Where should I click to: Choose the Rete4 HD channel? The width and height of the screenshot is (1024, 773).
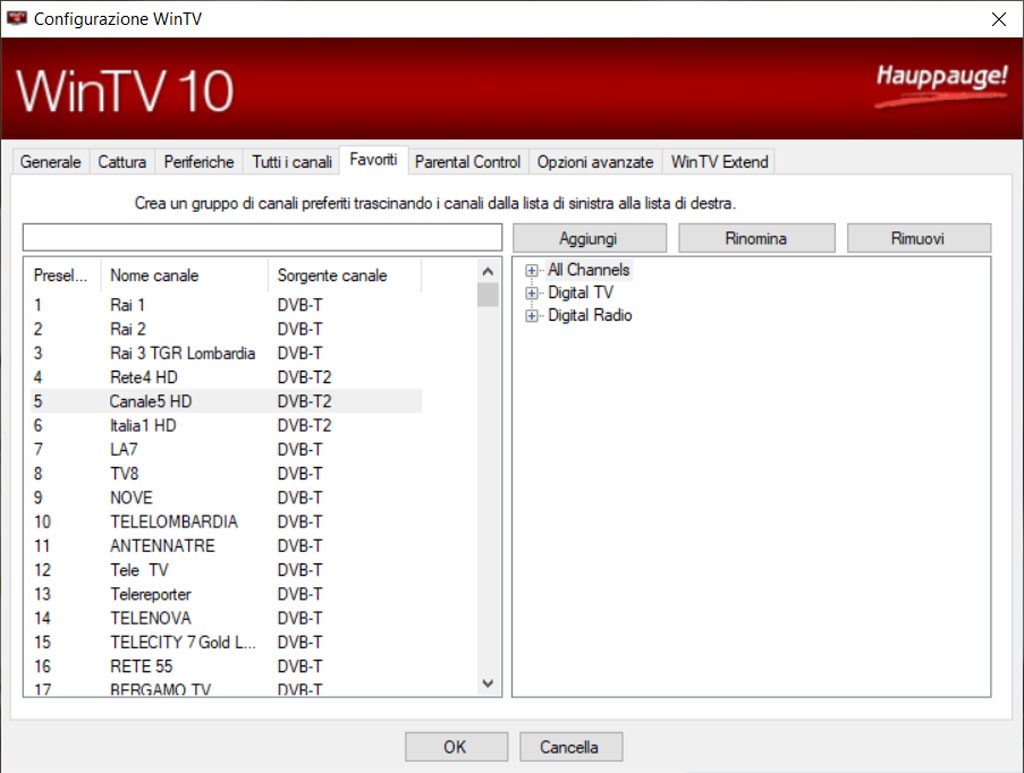(226, 377)
